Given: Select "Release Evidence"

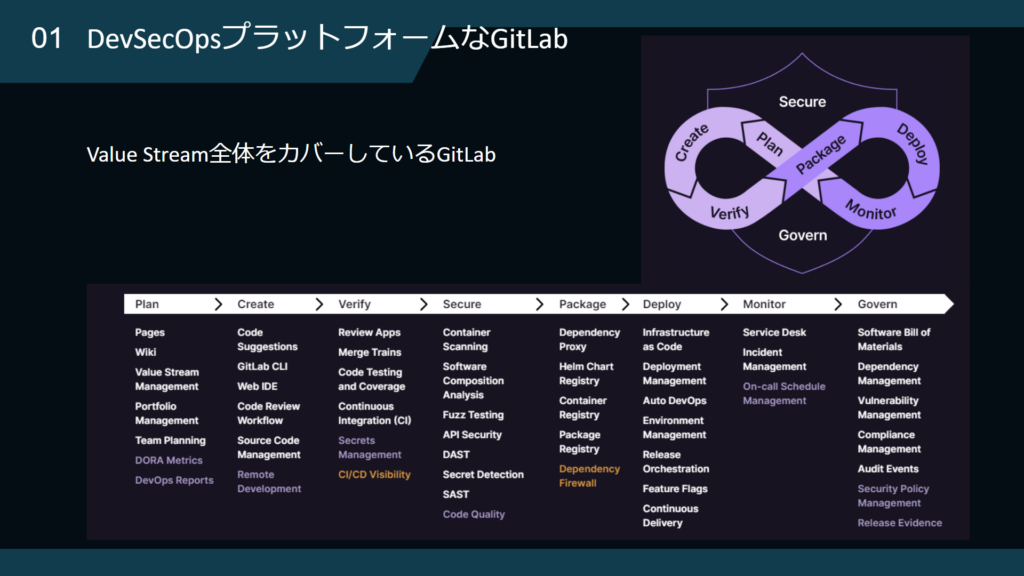Looking at the screenshot, I should [x=900, y=523].
